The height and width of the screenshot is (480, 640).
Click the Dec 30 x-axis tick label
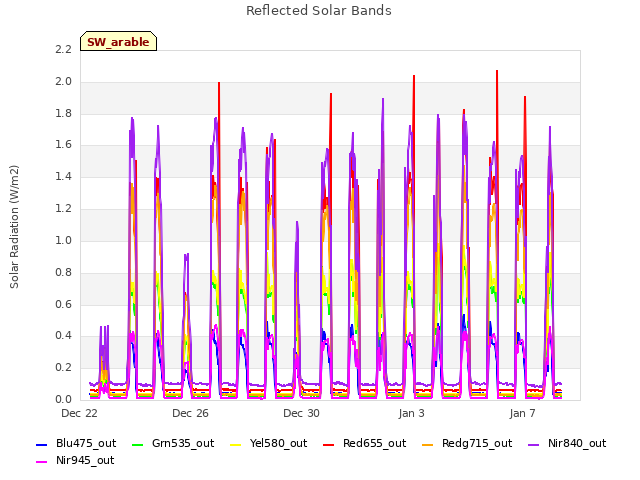[x=302, y=413]
